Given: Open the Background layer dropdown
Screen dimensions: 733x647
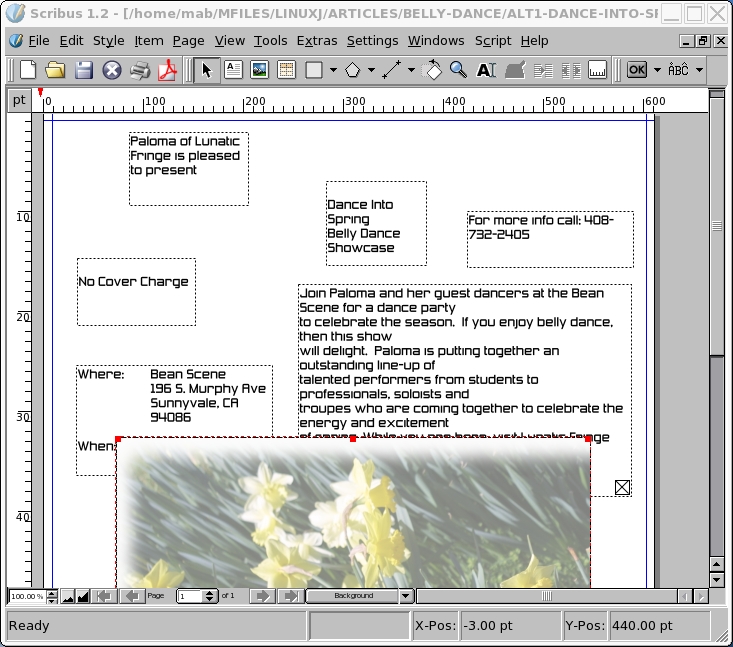Looking at the screenshot, I should (405, 596).
